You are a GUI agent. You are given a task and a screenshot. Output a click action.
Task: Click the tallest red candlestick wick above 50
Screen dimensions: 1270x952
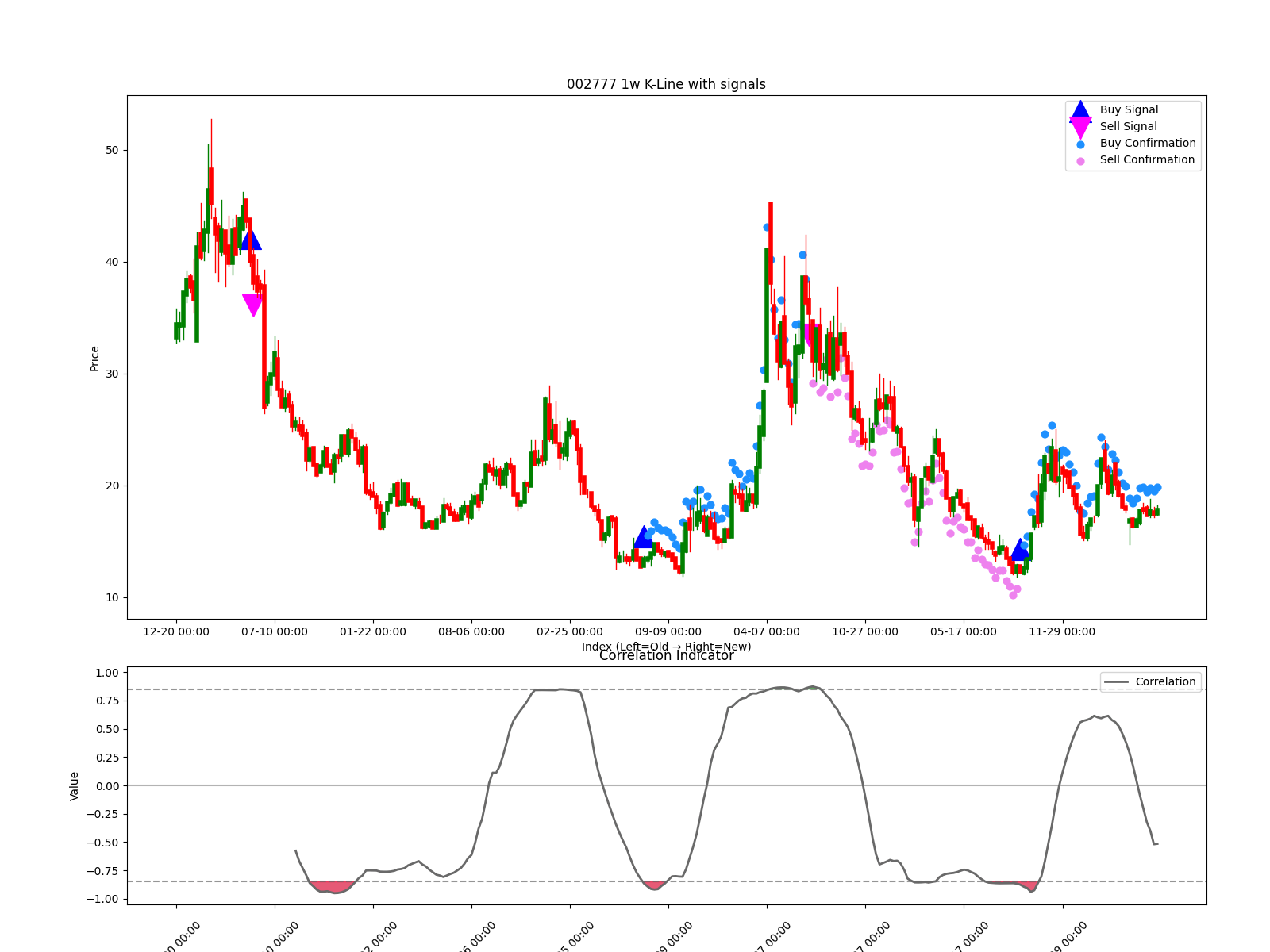(x=211, y=143)
